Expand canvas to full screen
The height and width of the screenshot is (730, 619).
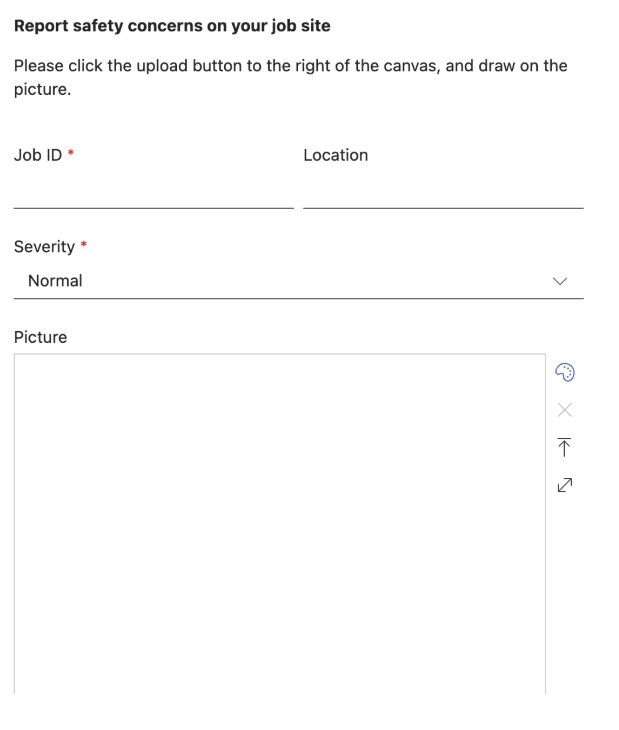[564, 485]
